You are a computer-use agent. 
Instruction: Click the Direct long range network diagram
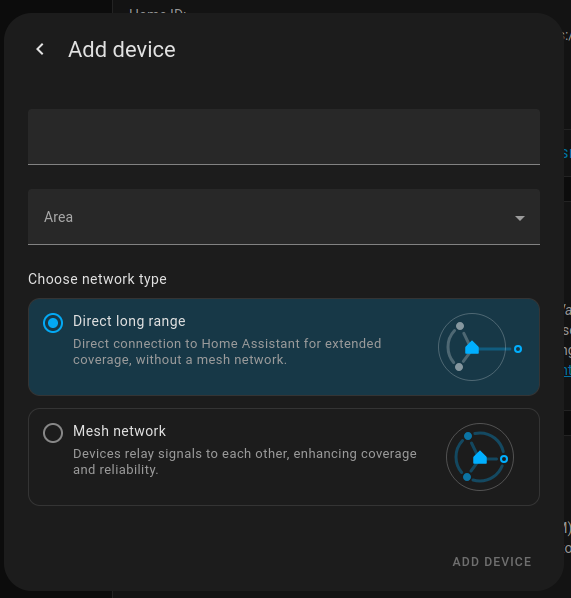click(480, 347)
